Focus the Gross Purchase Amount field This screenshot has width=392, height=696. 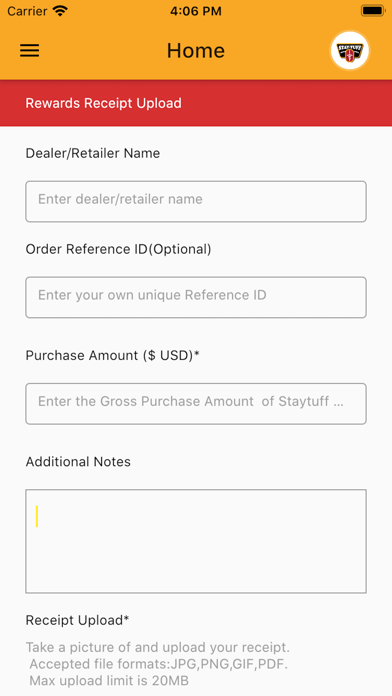(x=196, y=403)
